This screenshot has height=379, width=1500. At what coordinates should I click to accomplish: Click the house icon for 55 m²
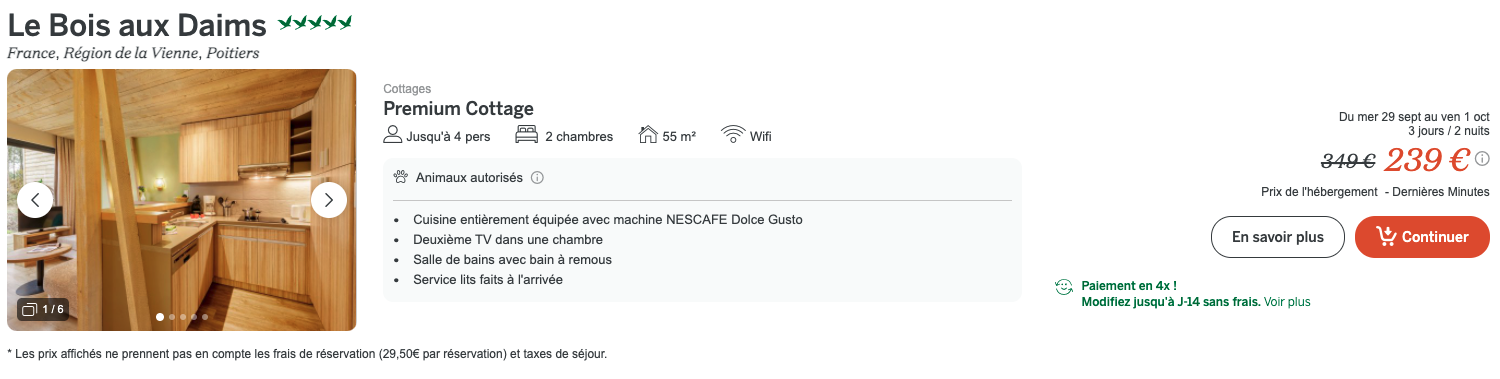click(648, 135)
